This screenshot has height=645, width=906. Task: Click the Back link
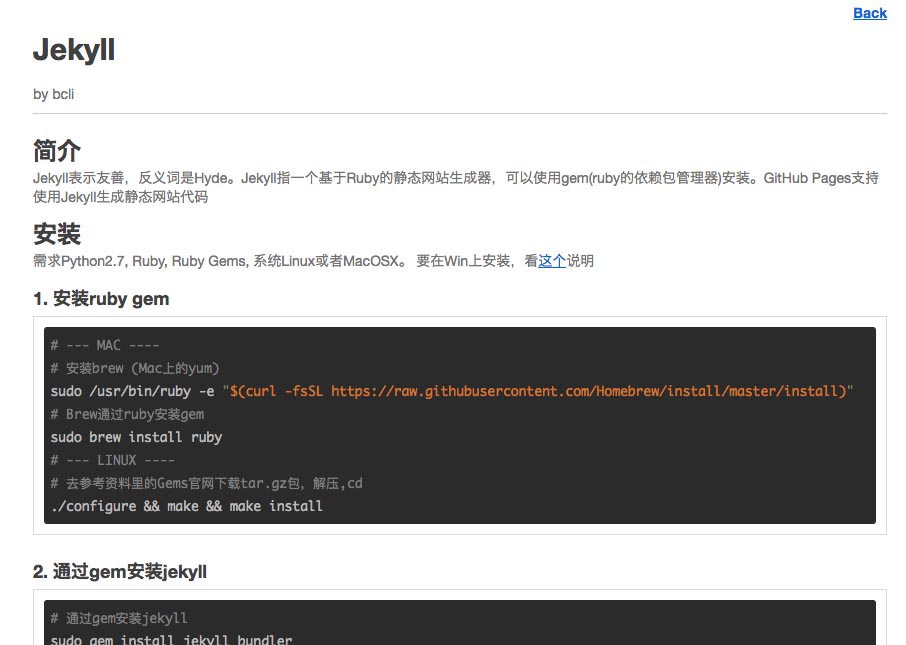870,13
